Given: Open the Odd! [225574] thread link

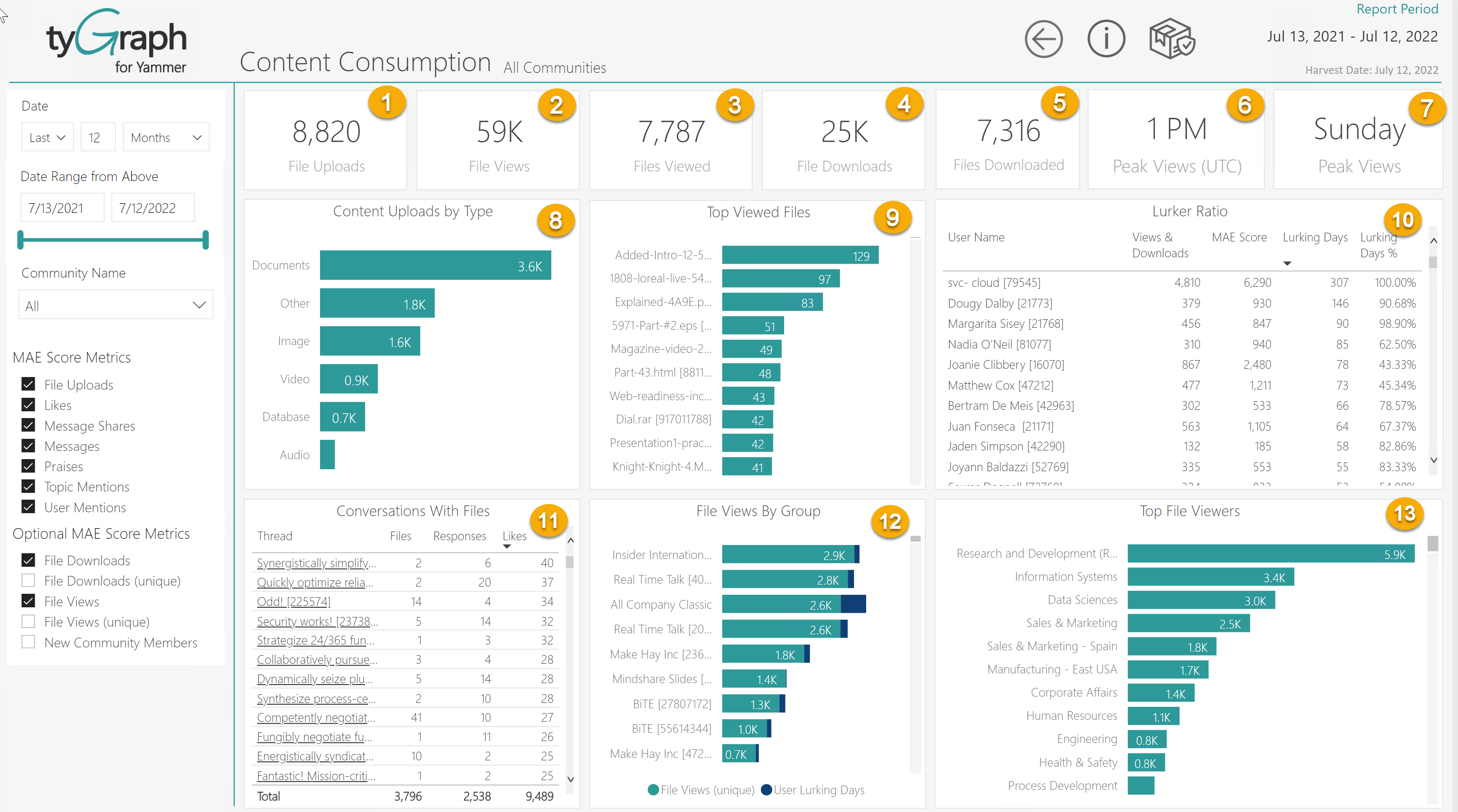Looking at the screenshot, I should click(x=293, y=602).
